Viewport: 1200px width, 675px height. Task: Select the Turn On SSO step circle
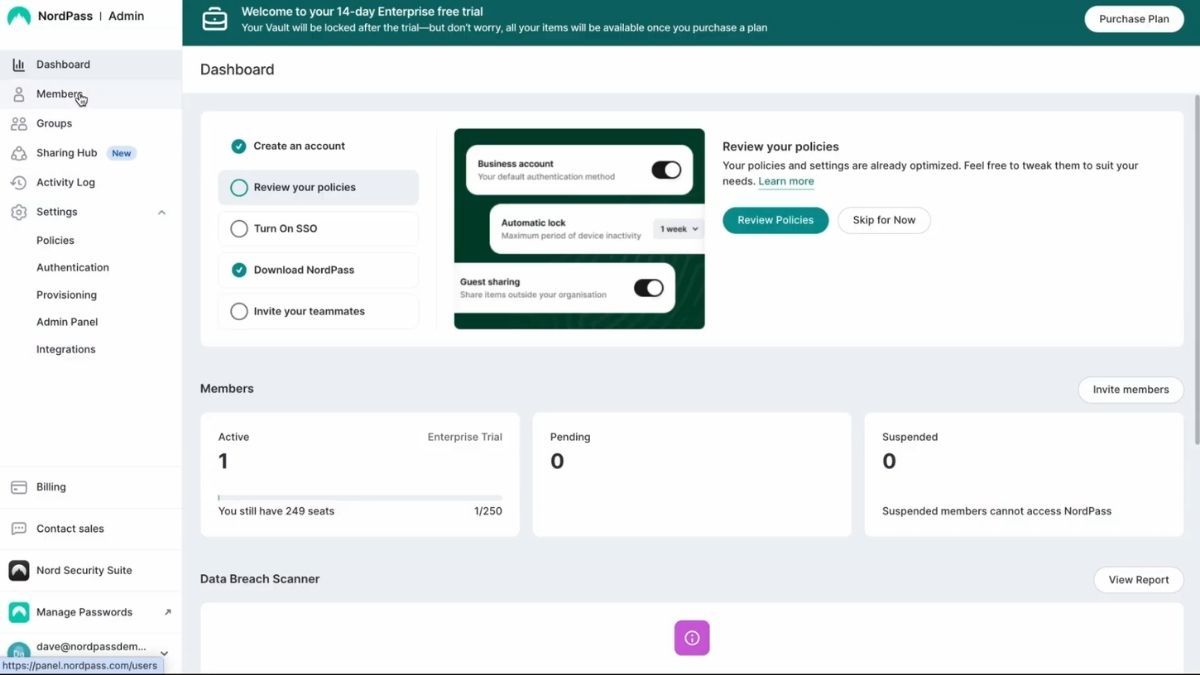pyautogui.click(x=239, y=229)
